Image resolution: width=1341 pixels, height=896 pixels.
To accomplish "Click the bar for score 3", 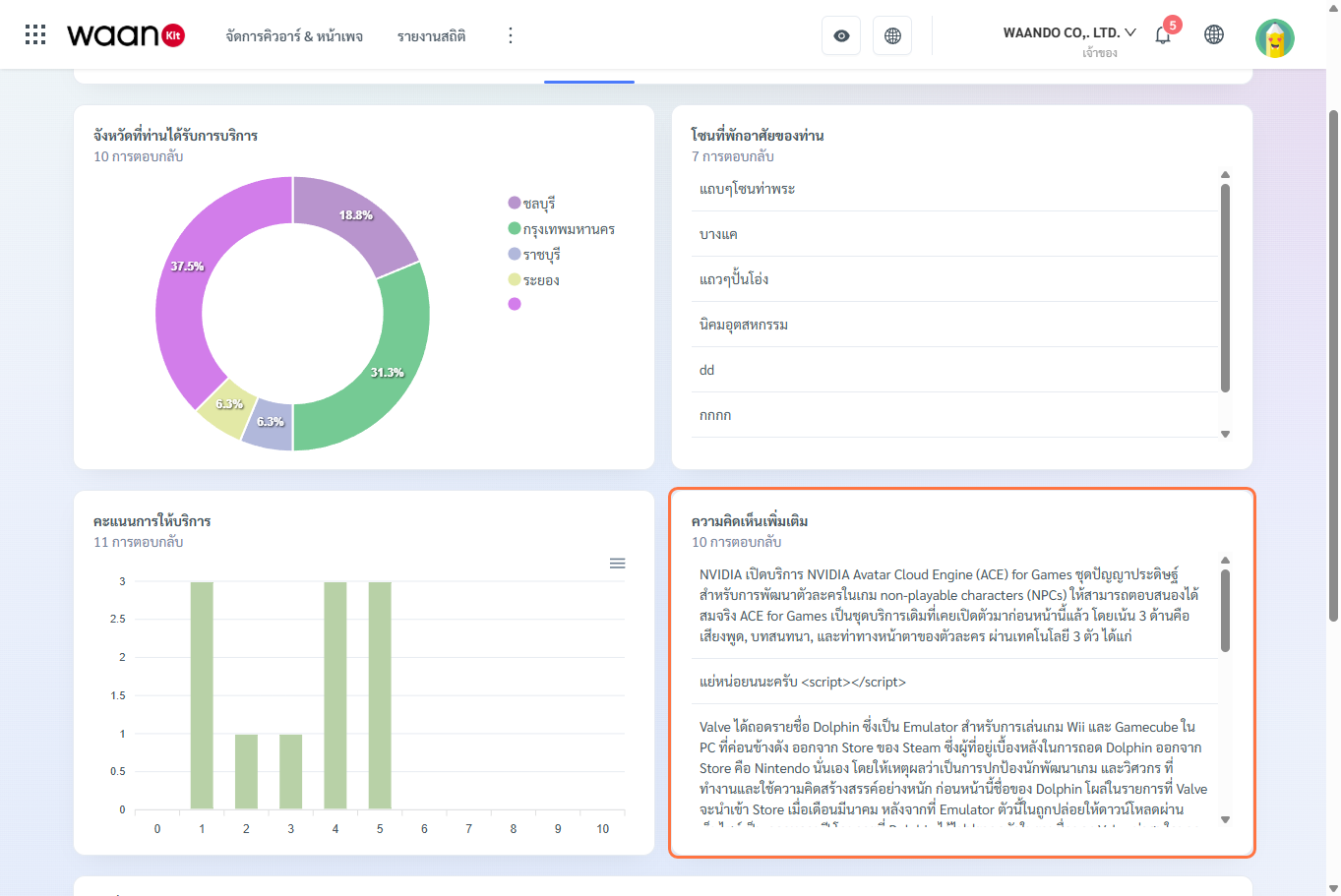I will coord(290,772).
